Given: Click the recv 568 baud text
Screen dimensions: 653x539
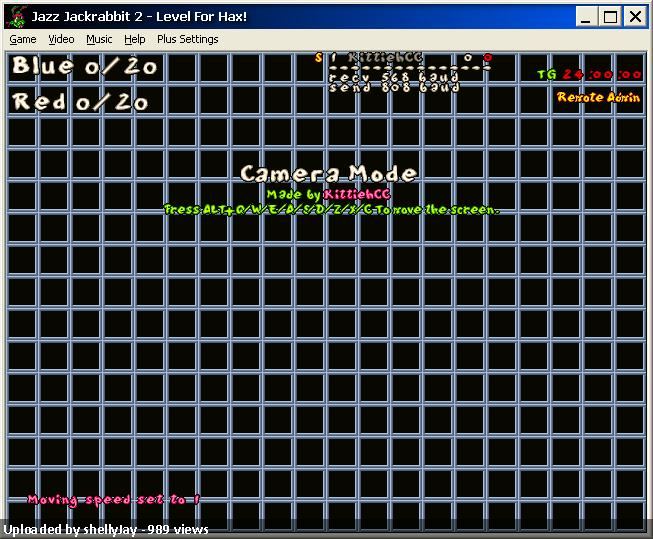Looking at the screenshot, I should (394, 77).
